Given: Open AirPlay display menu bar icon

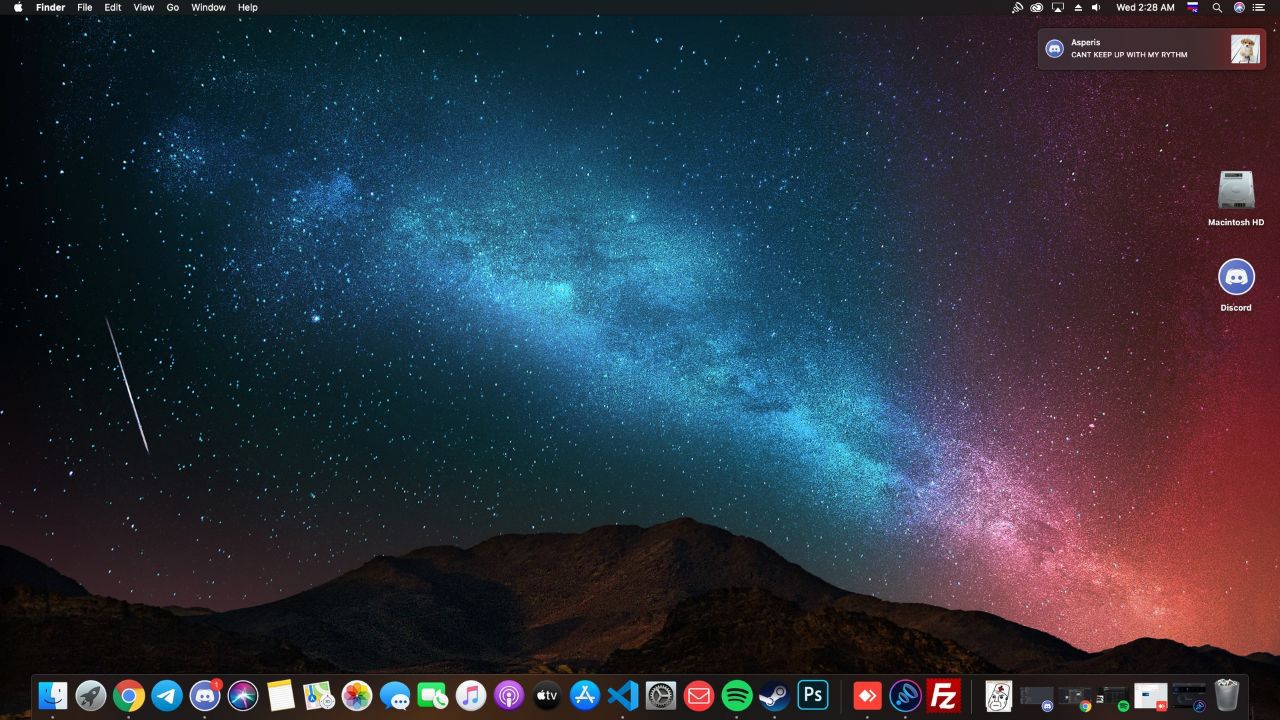Looking at the screenshot, I should [x=1057, y=7].
